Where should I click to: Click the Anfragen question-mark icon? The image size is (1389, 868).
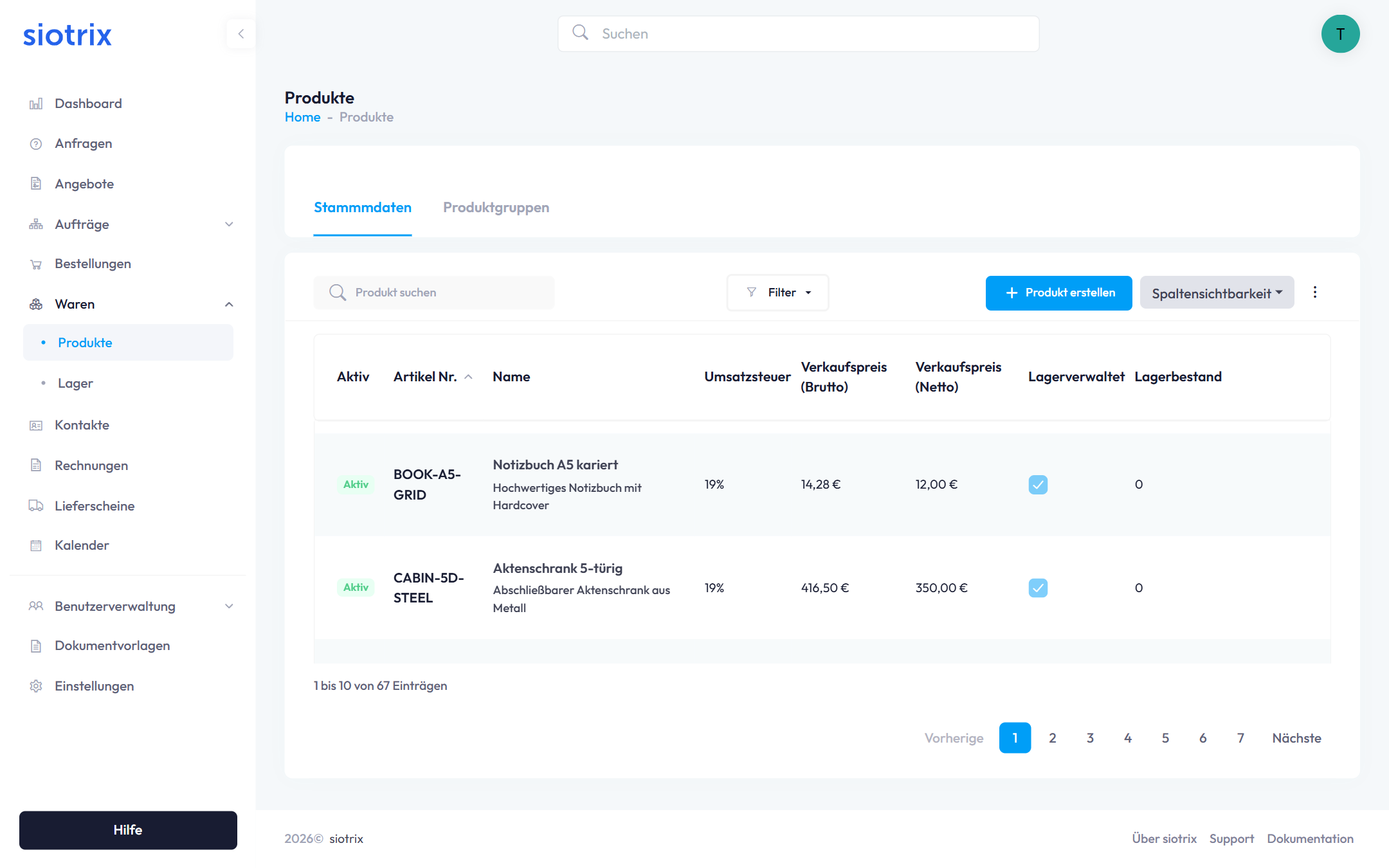coord(36,144)
